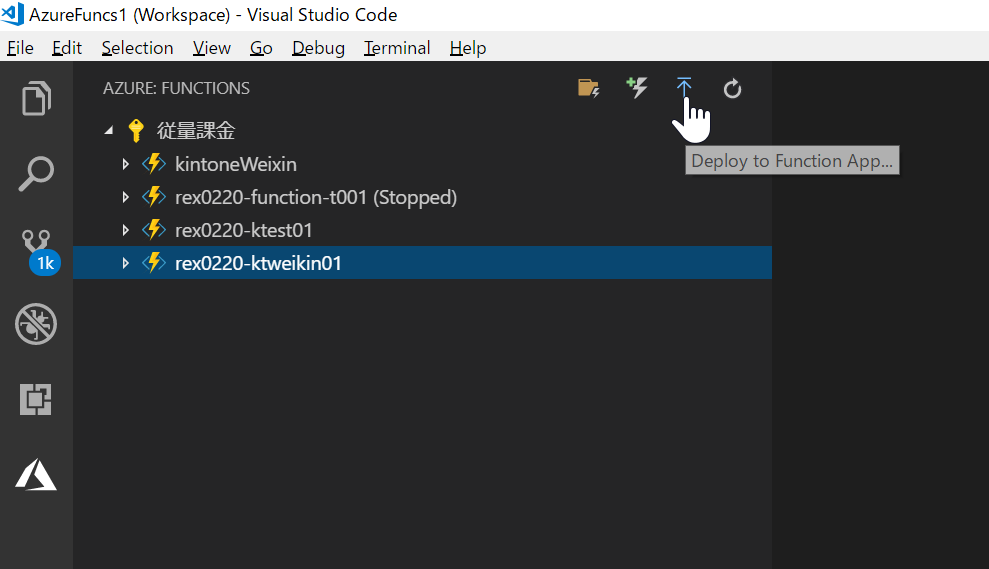Open the Explorer view in activity bar
This screenshot has width=989, height=569.
point(36,98)
